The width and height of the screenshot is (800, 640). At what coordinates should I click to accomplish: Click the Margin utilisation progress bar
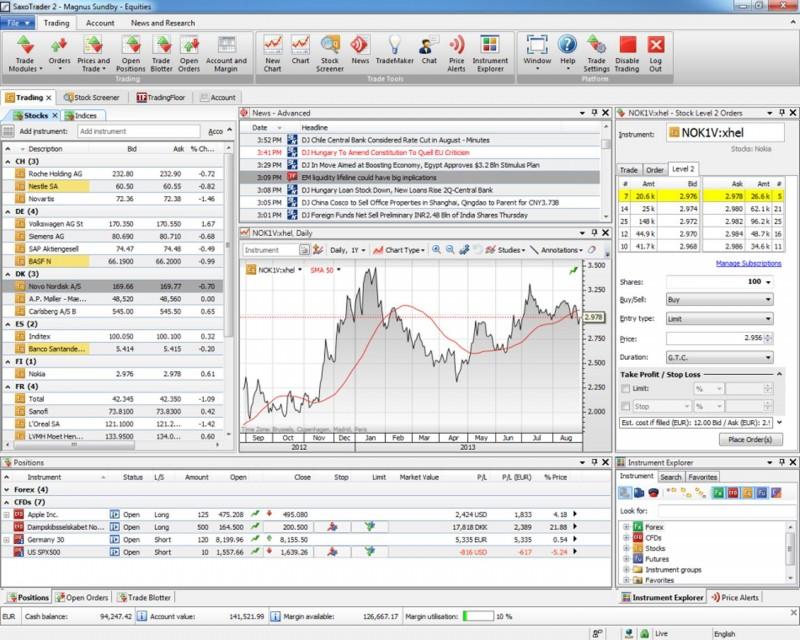[x=478, y=617]
